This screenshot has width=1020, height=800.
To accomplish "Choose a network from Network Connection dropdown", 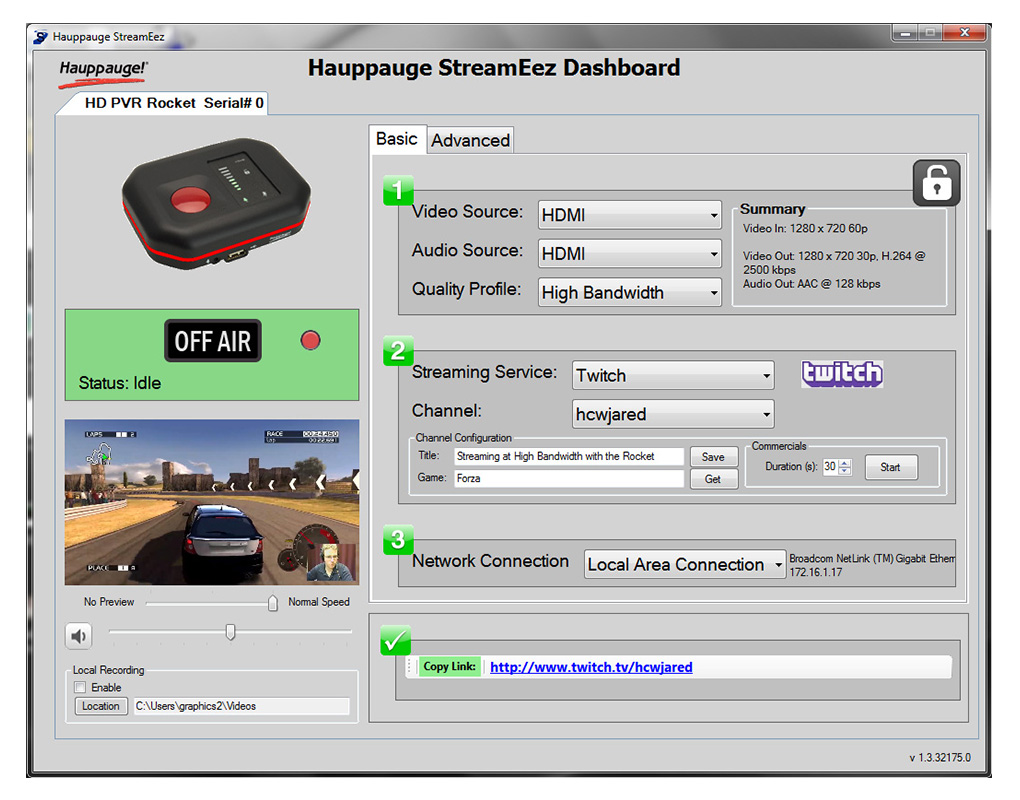I will [684, 565].
